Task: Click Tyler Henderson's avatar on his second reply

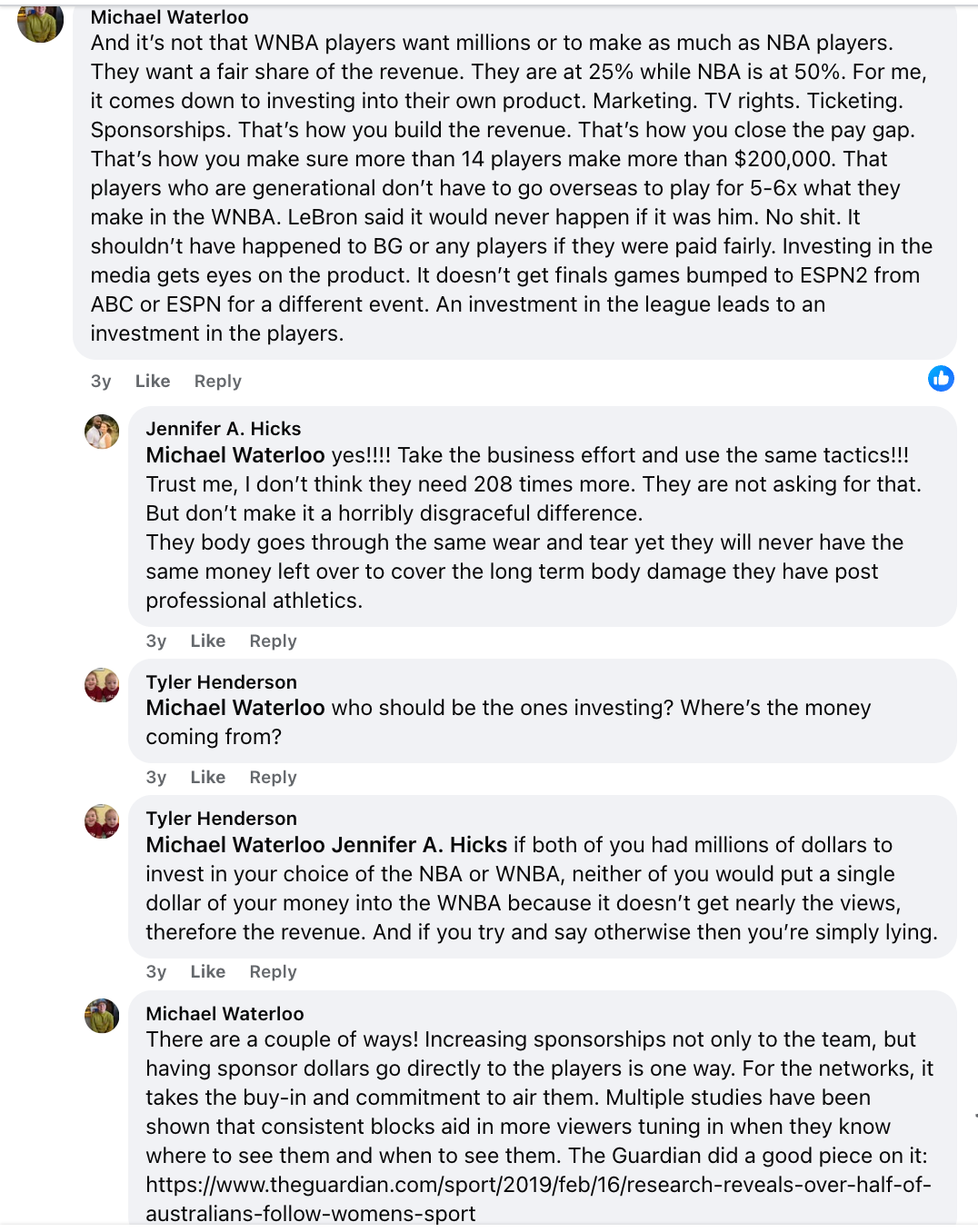Action: point(102,821)
